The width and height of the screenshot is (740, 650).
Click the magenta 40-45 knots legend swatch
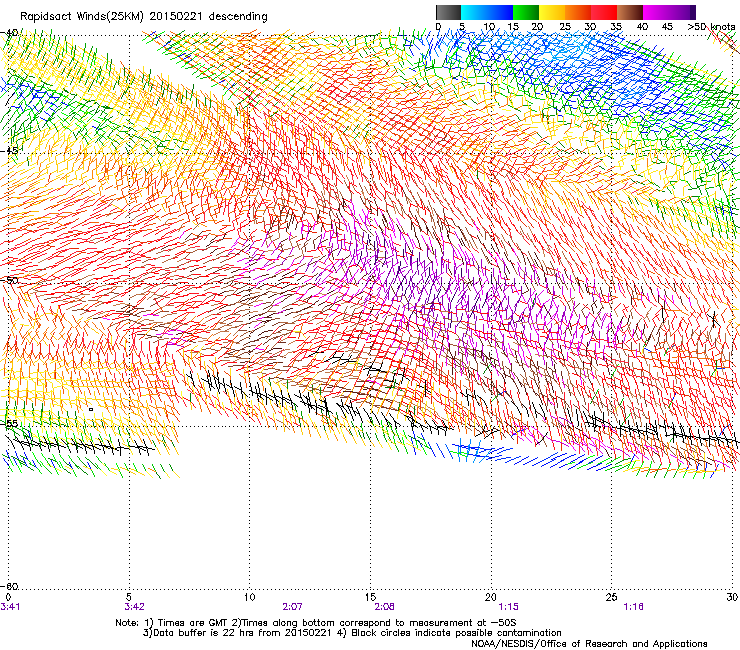pyautogui.click(x=656, y=12)
